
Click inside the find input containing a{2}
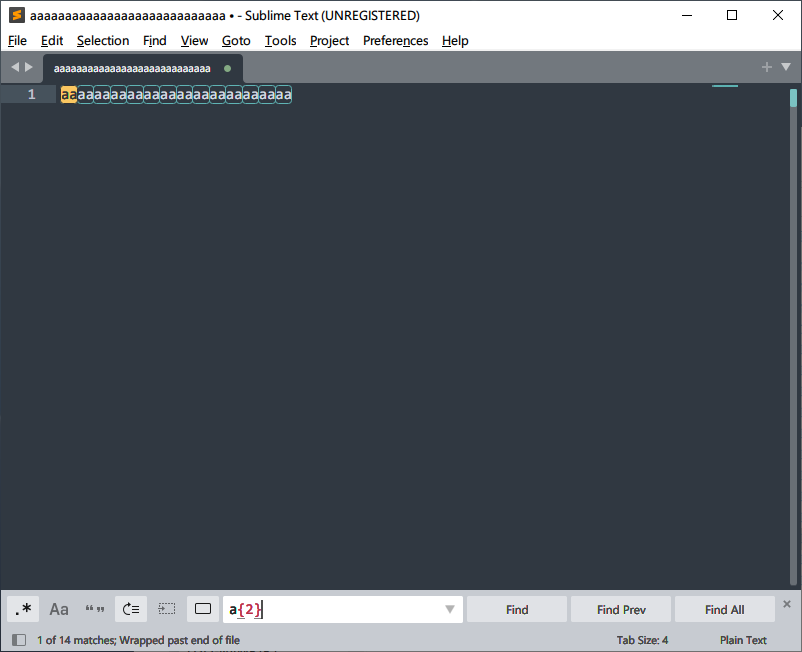click(x=330, y=609)
